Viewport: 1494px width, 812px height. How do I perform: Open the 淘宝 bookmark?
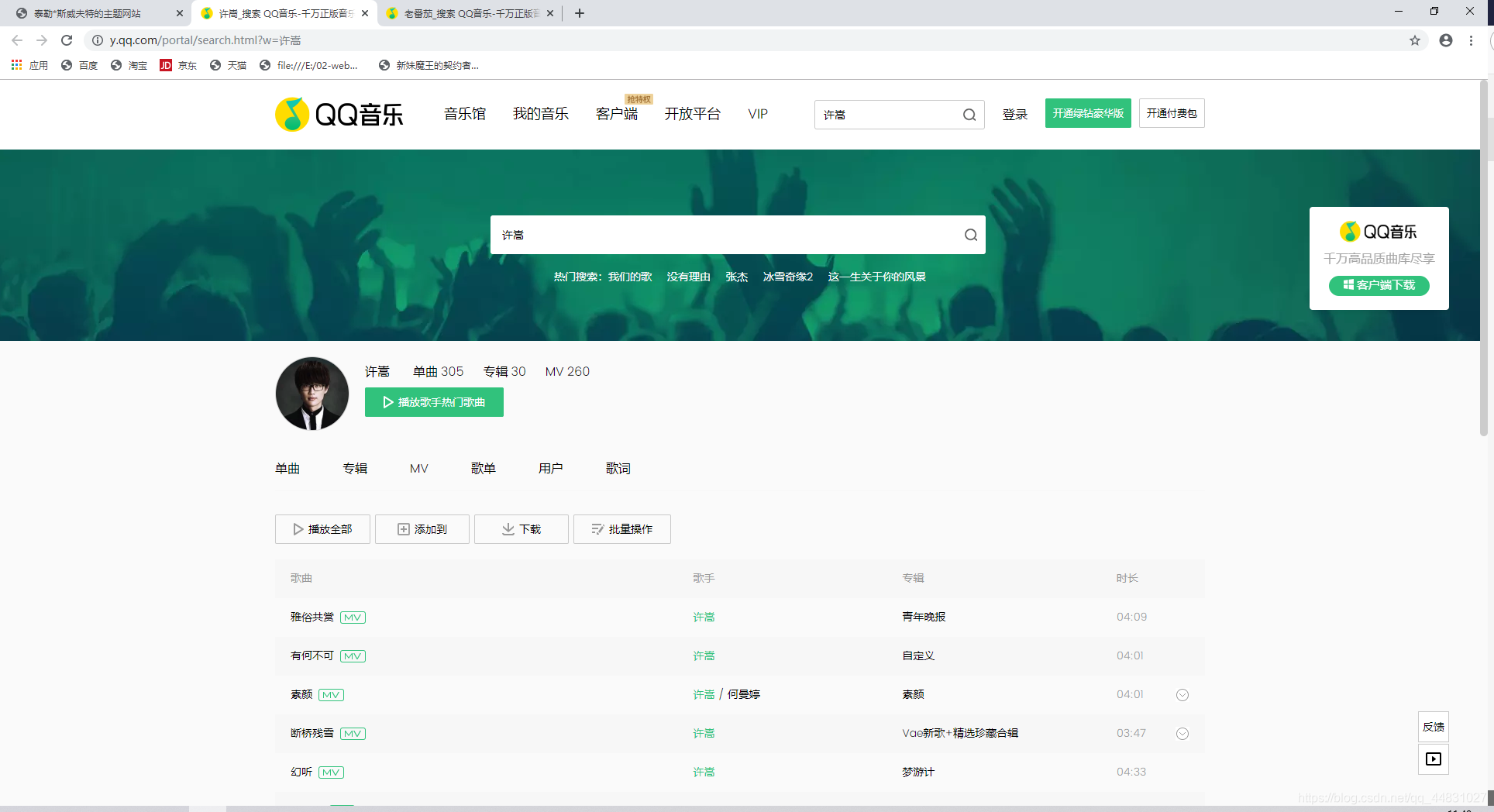click(129, 66)
